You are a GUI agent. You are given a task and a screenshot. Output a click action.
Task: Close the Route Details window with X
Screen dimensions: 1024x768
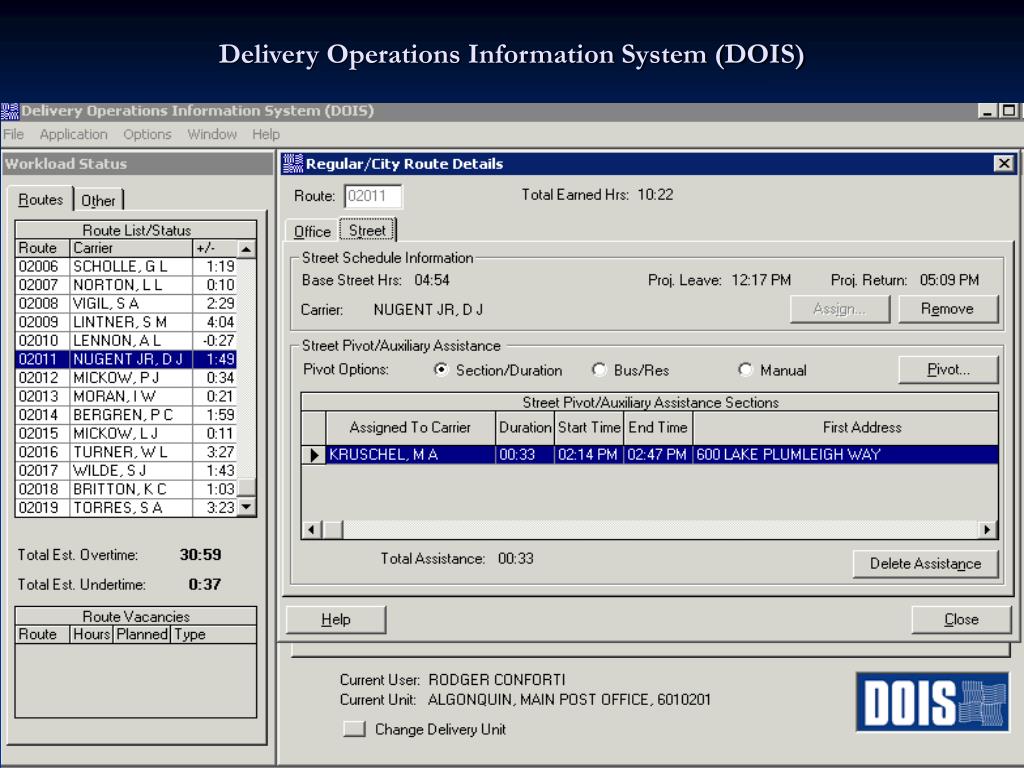coord(1004,163)
